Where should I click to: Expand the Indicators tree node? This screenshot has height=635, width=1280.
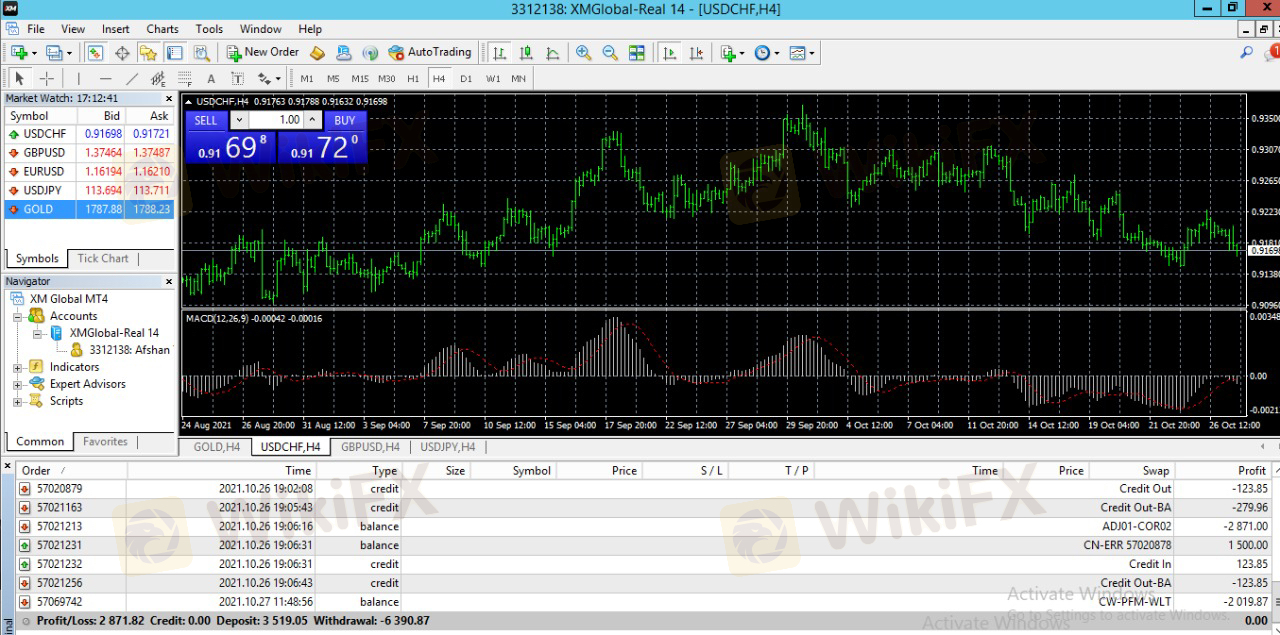[x=18, y=367]
